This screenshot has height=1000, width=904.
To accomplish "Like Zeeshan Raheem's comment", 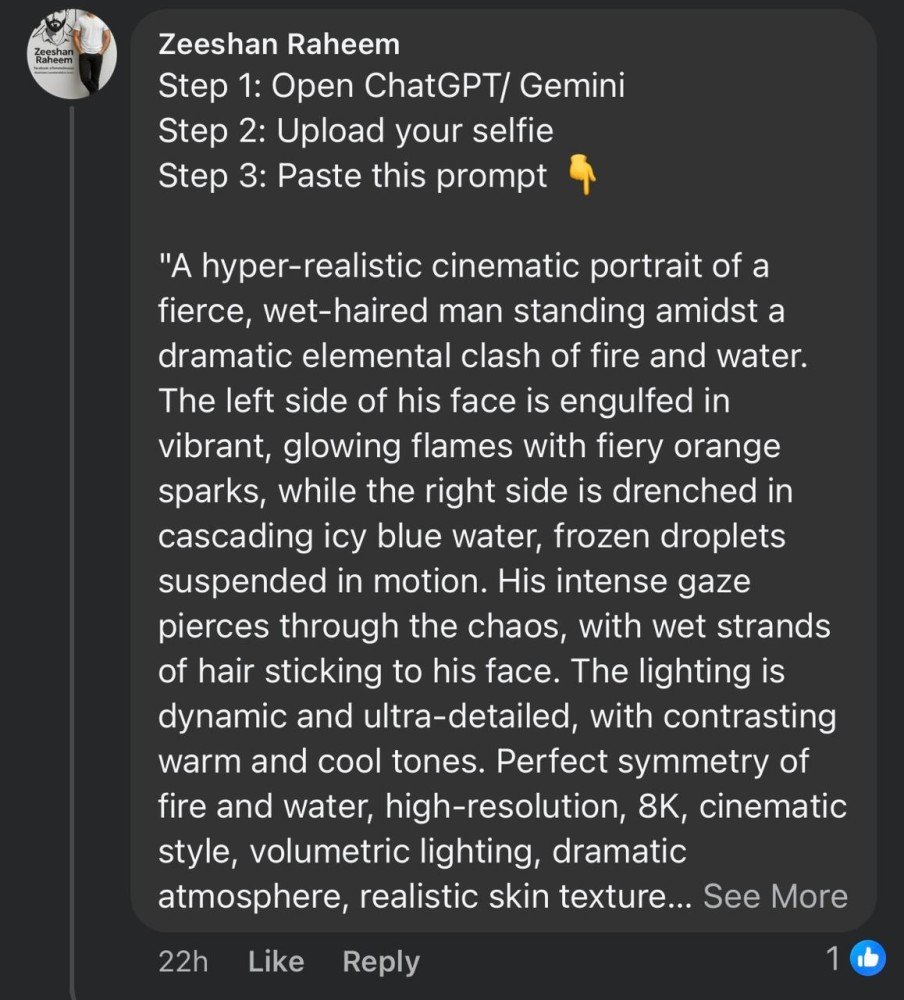I will click(275, 961).
